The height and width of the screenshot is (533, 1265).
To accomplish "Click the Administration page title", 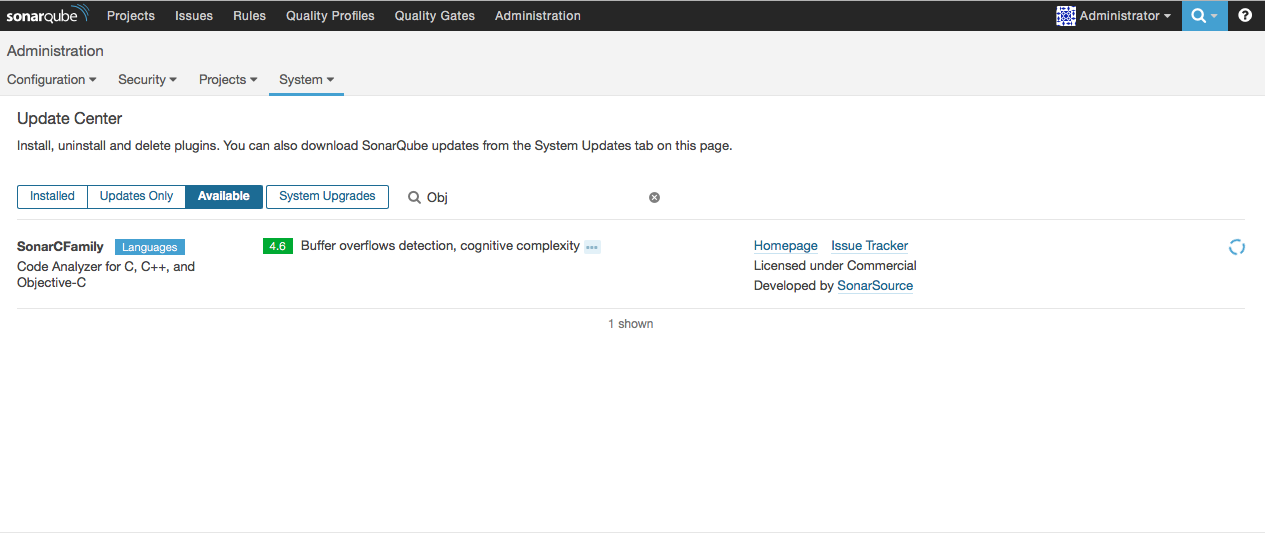I will [55, 51].
